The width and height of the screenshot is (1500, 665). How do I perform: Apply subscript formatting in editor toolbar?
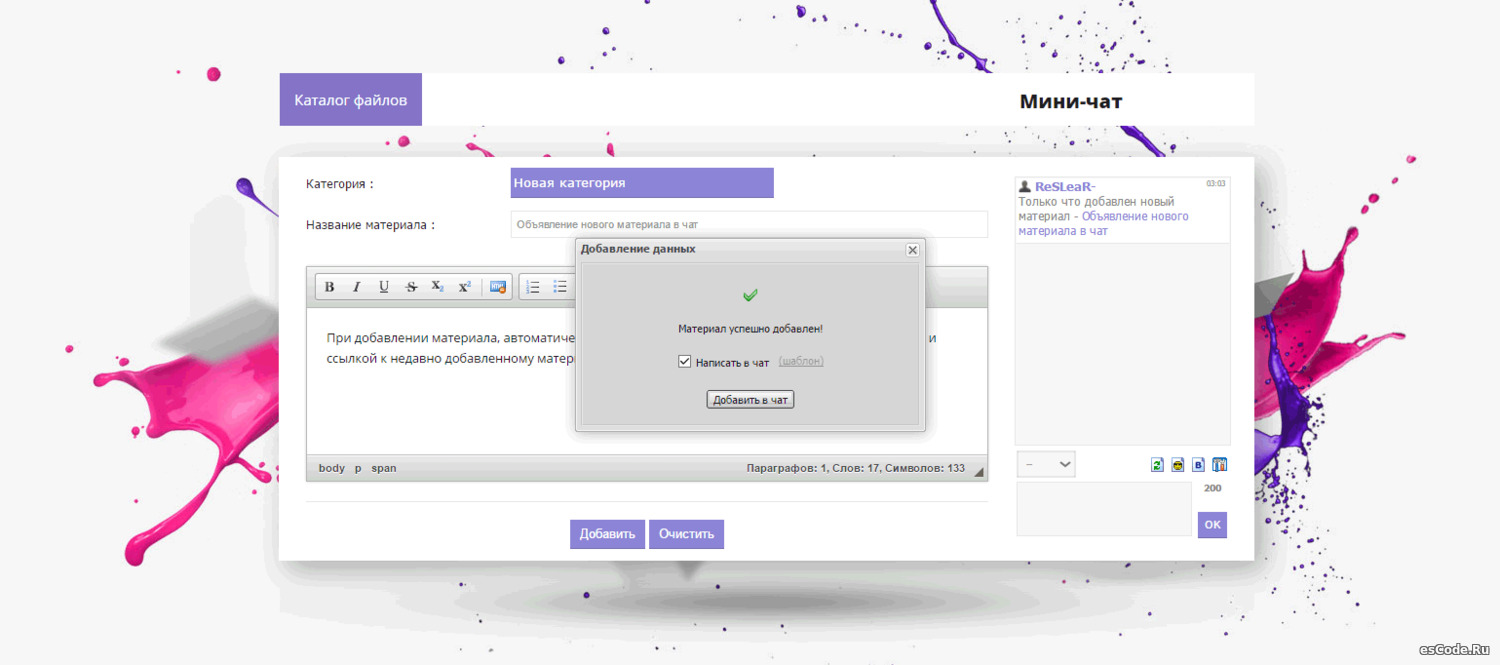pos(438,287)
